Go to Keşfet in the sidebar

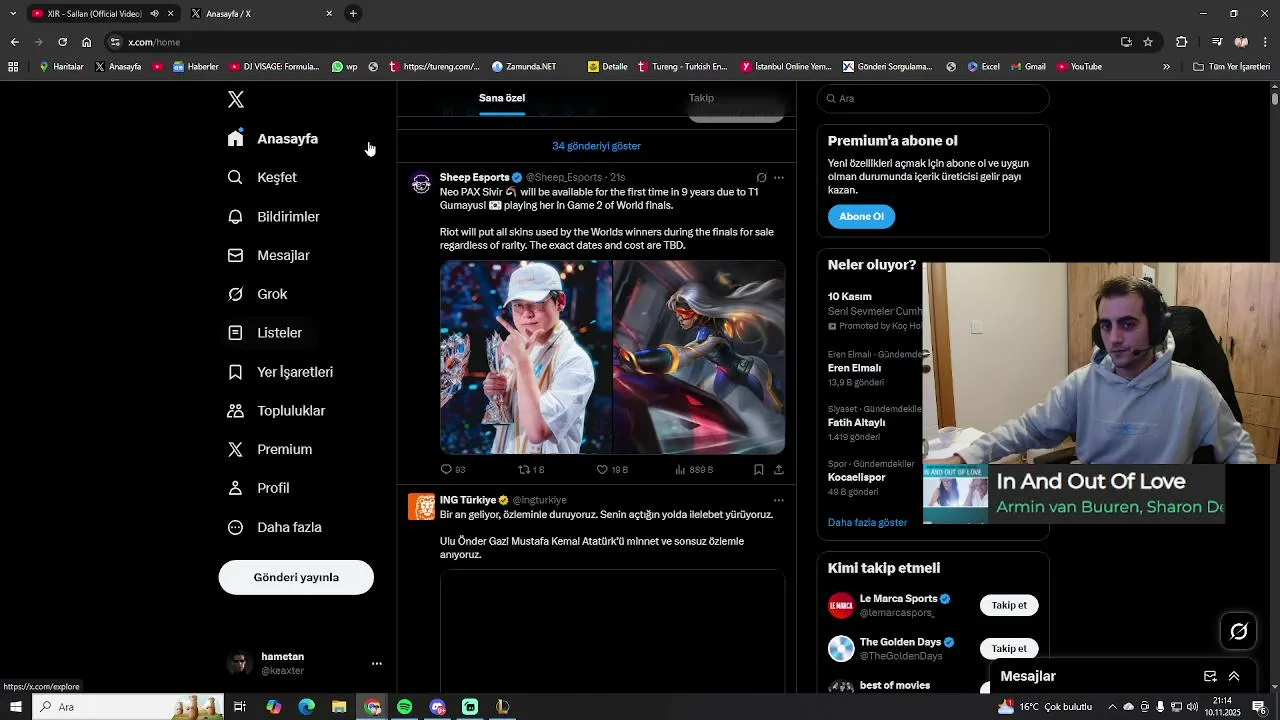(x=263, y=177)
